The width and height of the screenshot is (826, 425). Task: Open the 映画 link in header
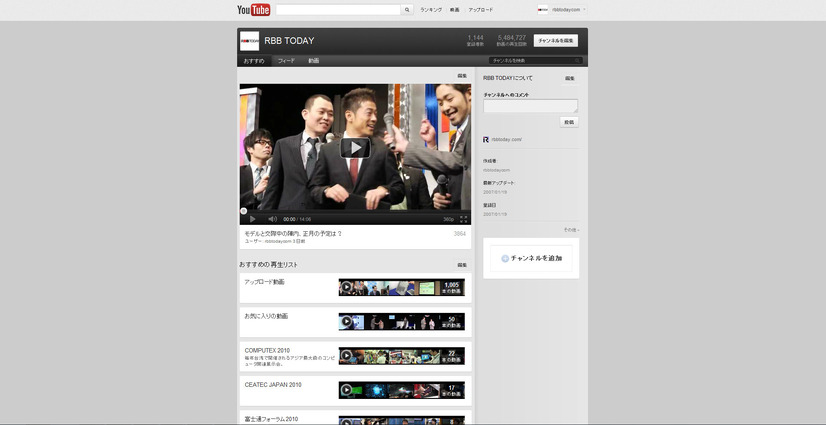pyautogui.click(x=455, y=9)
